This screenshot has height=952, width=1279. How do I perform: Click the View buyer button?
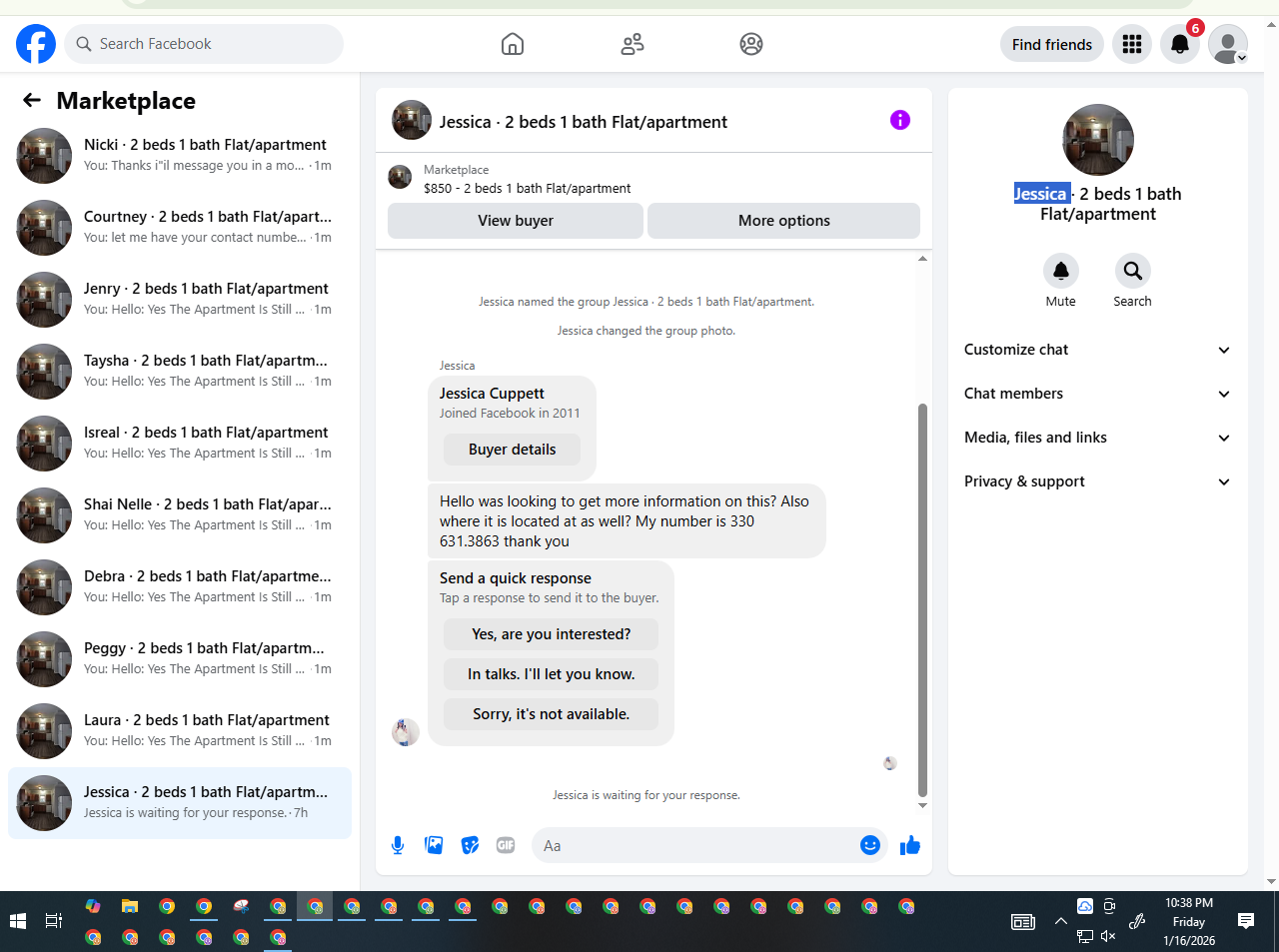pos(516,221)
